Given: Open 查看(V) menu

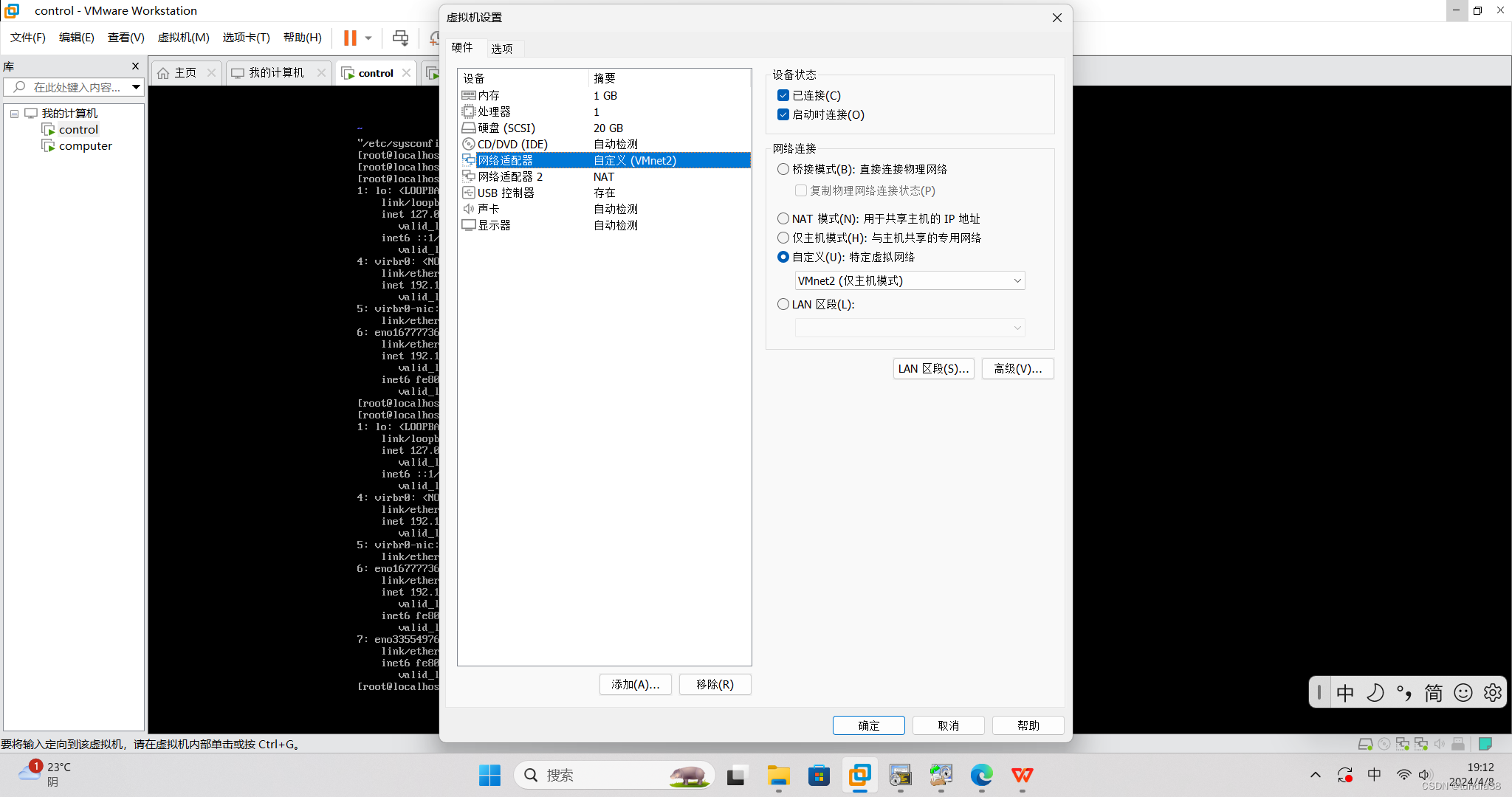Looking at the screenshot, I should click(x=126, y=38).
